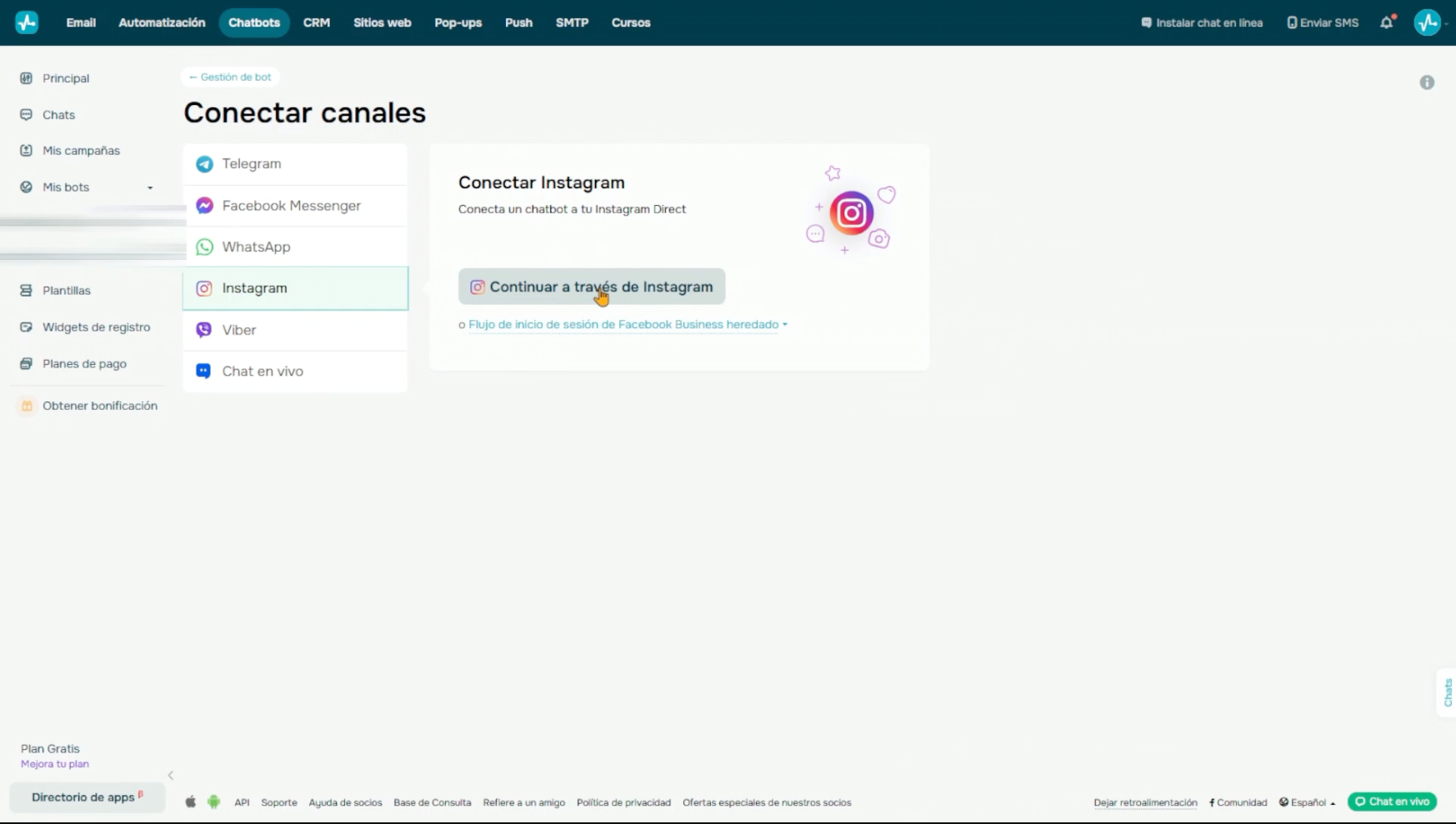Select the Instagram channel
Screen dimensions: 1456x824
point(295,288)
